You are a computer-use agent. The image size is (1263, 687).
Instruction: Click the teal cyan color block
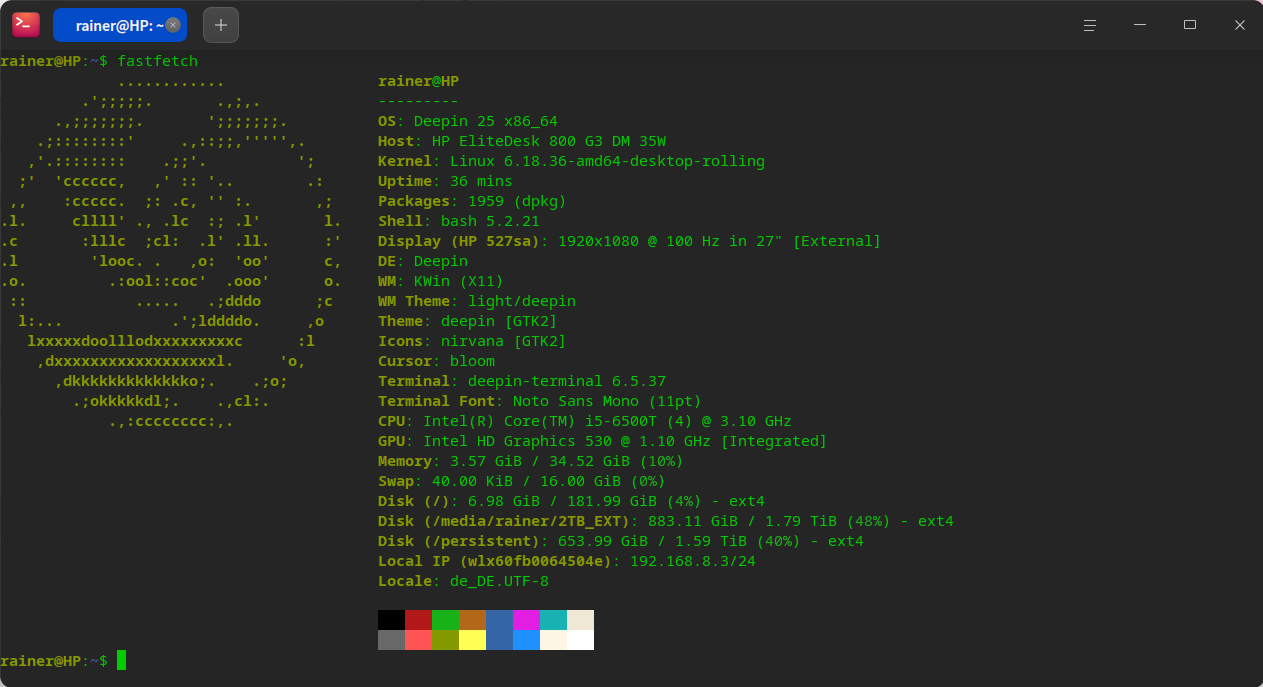[553, 620]
